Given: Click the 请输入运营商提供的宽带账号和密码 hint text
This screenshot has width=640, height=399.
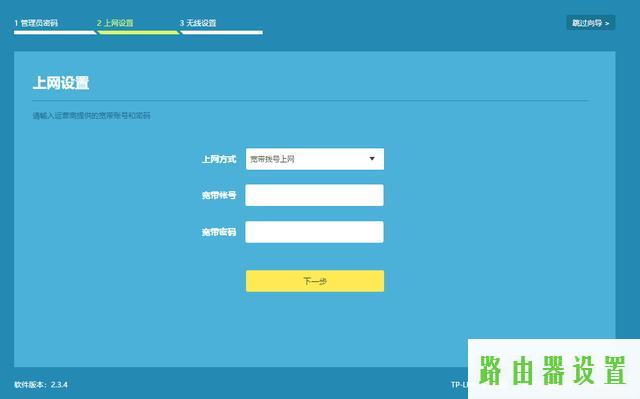Looking at the screenshot, I should click(x=91, y=116).
